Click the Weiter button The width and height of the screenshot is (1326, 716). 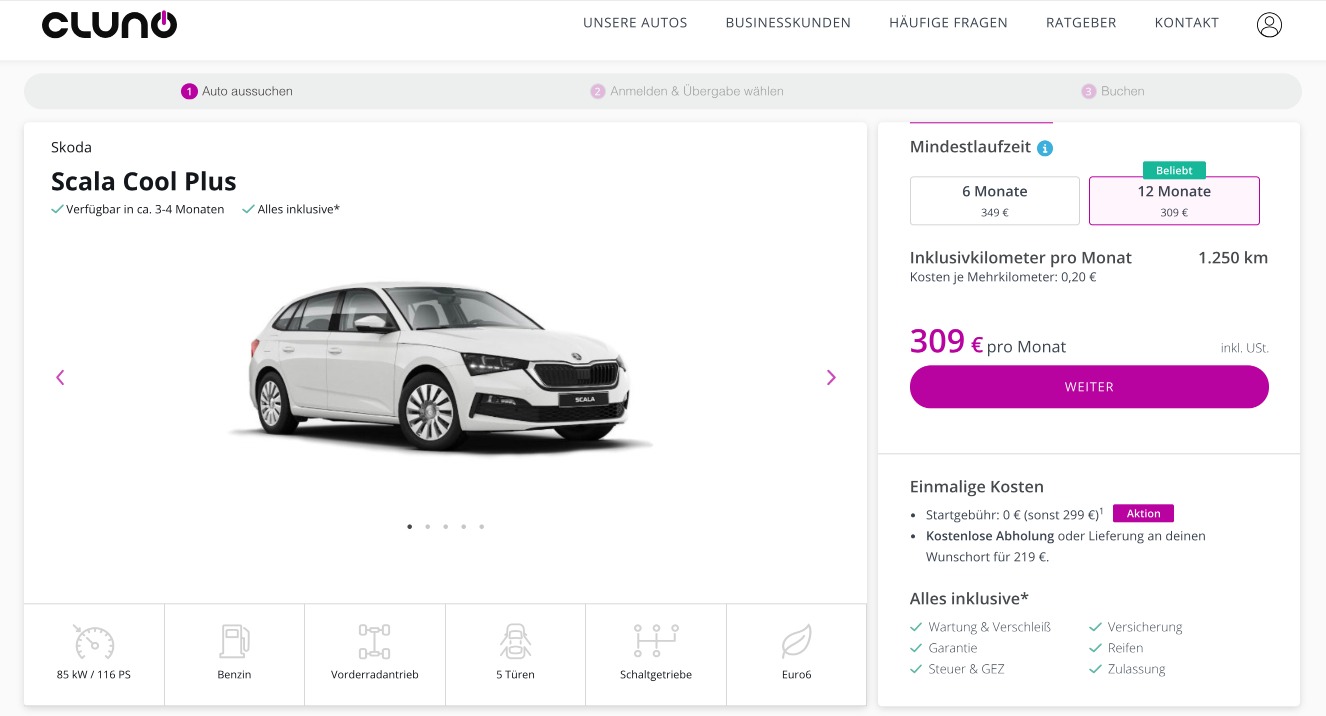click(x=1089, y=387)
